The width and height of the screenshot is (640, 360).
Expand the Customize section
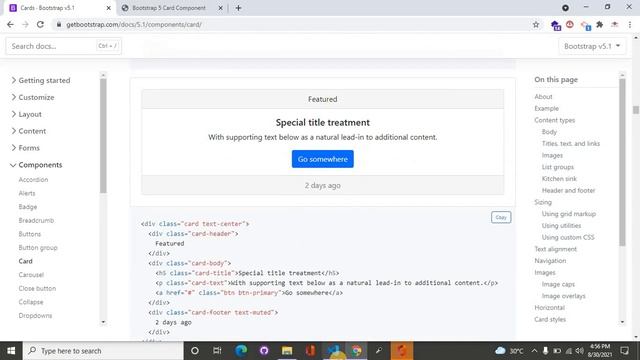click(33, 97)
